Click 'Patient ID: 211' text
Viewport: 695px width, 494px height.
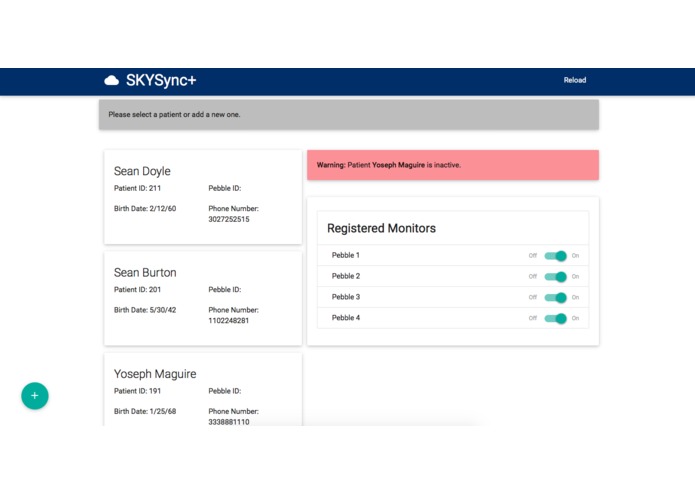point(137,188)
